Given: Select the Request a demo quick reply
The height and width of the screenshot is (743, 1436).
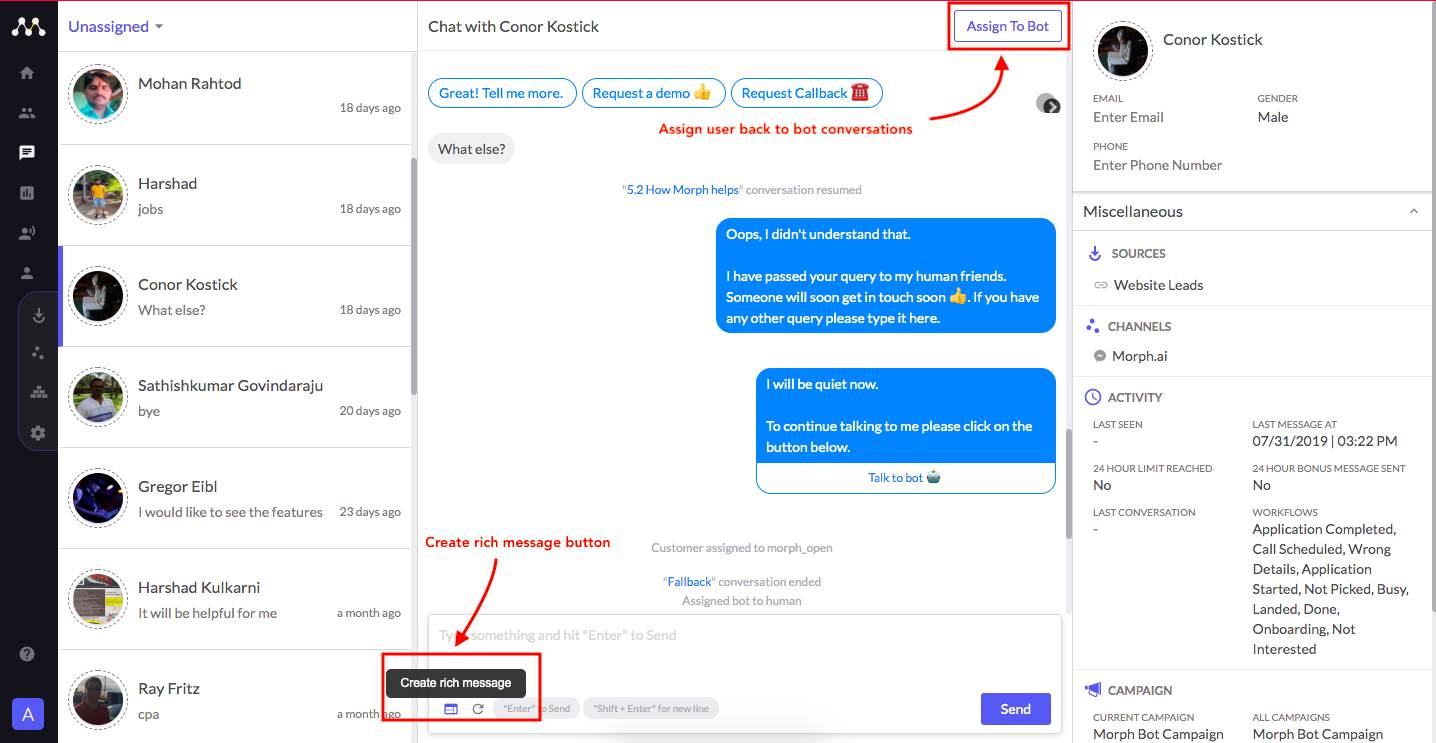Looking at the screenshot, I should pos(652,93).
